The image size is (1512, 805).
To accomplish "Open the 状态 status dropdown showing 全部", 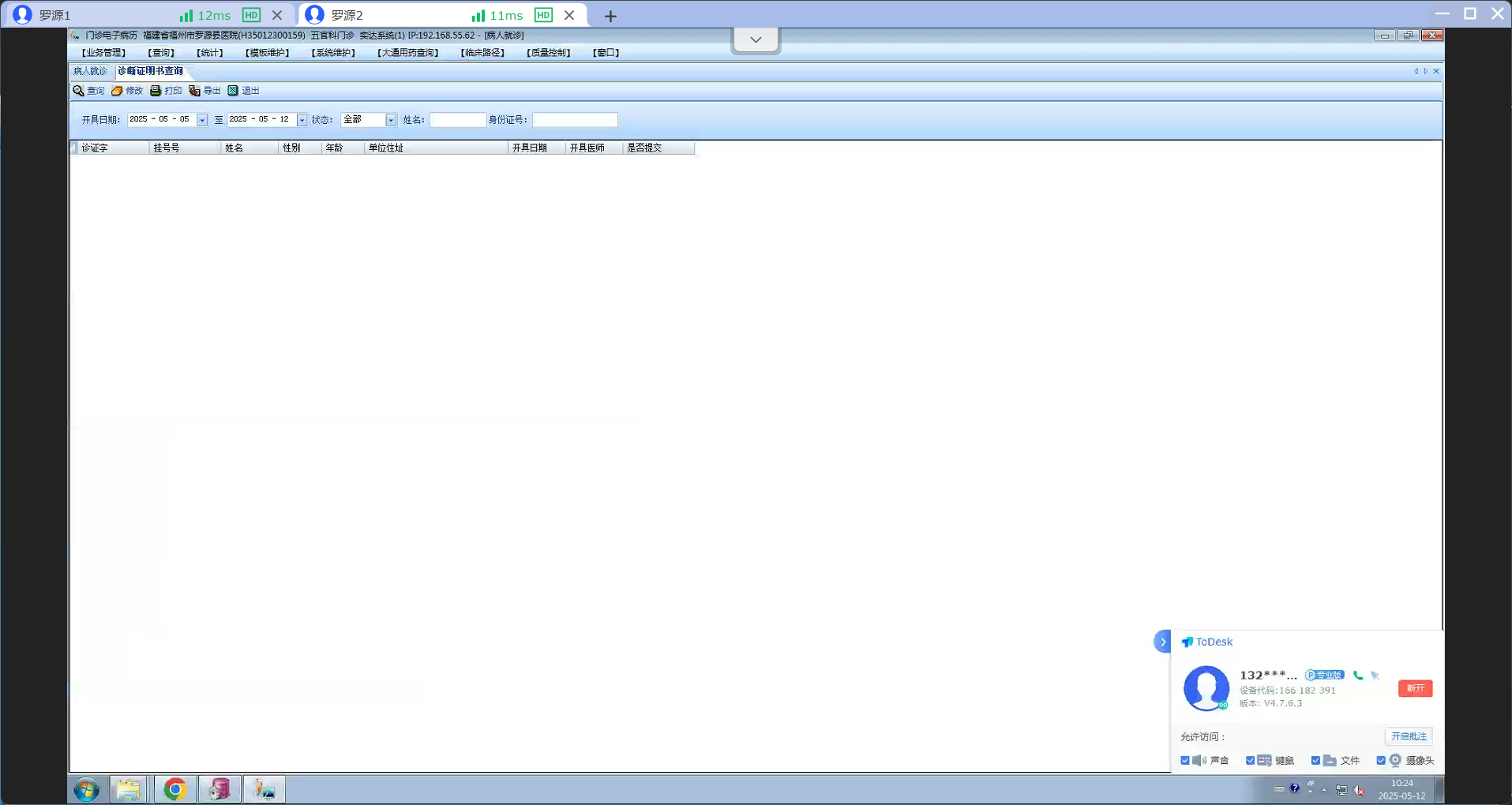I will click(391, 120).
